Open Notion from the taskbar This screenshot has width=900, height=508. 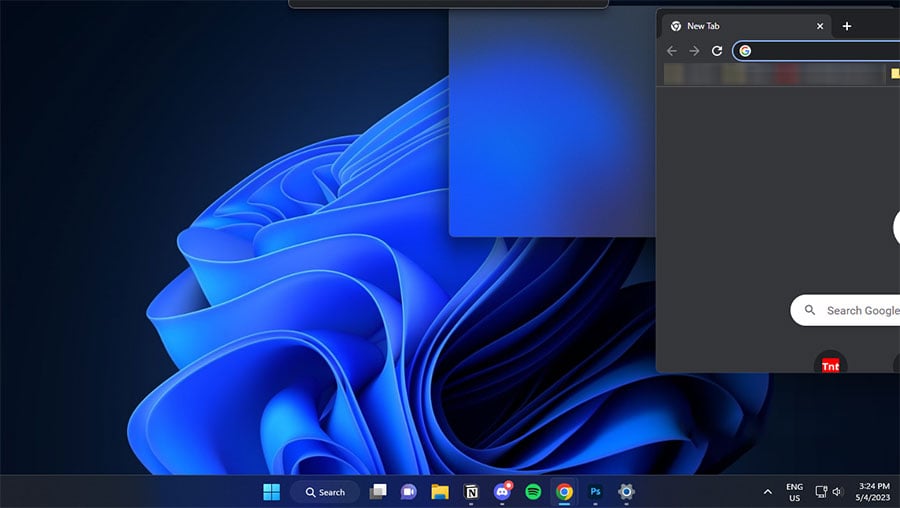[471, 492]
